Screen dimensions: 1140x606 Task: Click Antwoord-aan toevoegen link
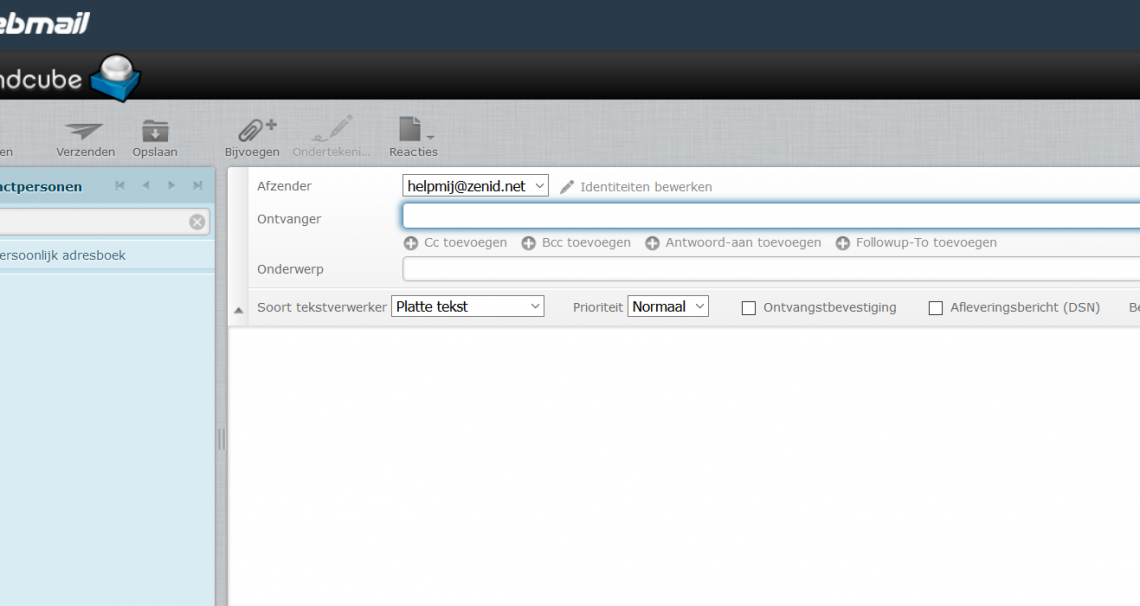743,243
